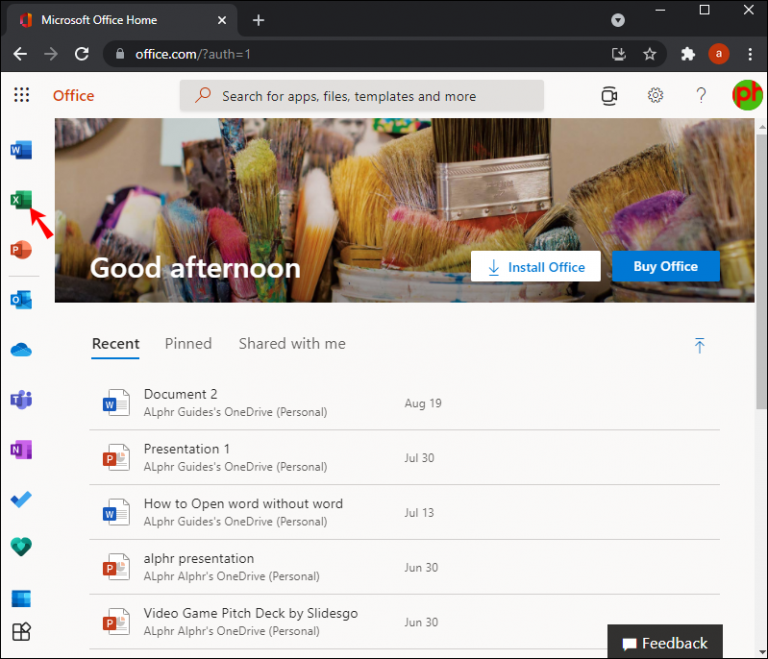This screenshot has width=768, height=659.
Task: Click the Install Office button
Action: [x=535, y=267]
